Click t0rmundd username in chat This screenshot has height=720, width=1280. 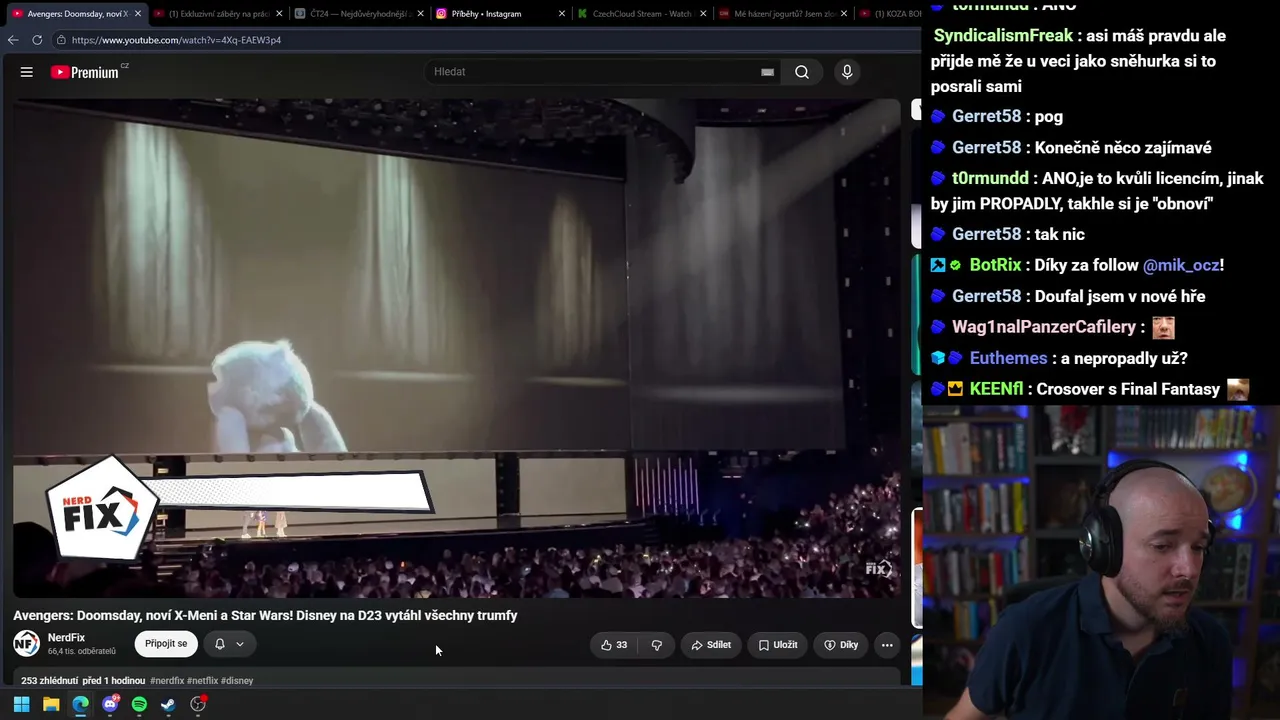click(x=990, y=178)
